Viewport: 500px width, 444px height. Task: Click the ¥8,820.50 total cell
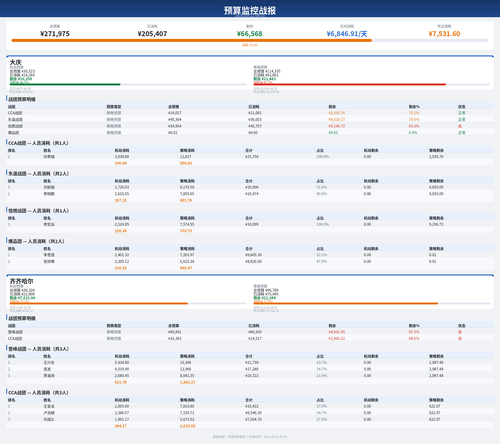click(253, 261)
